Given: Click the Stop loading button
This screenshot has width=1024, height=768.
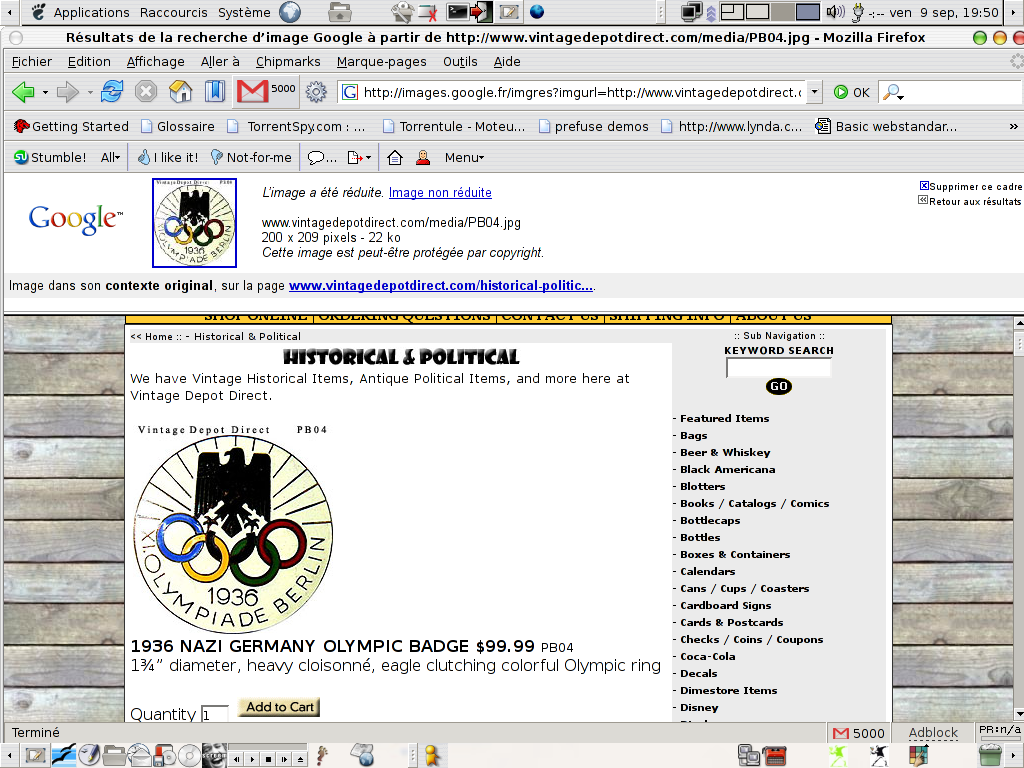Looking at the screenshot, I should point(146,91).
